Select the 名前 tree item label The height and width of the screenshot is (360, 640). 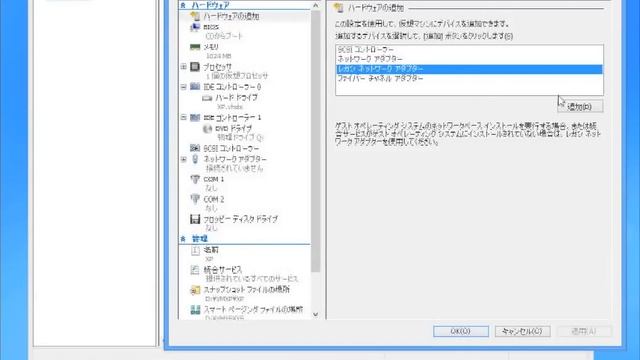[x=211, y=250]
